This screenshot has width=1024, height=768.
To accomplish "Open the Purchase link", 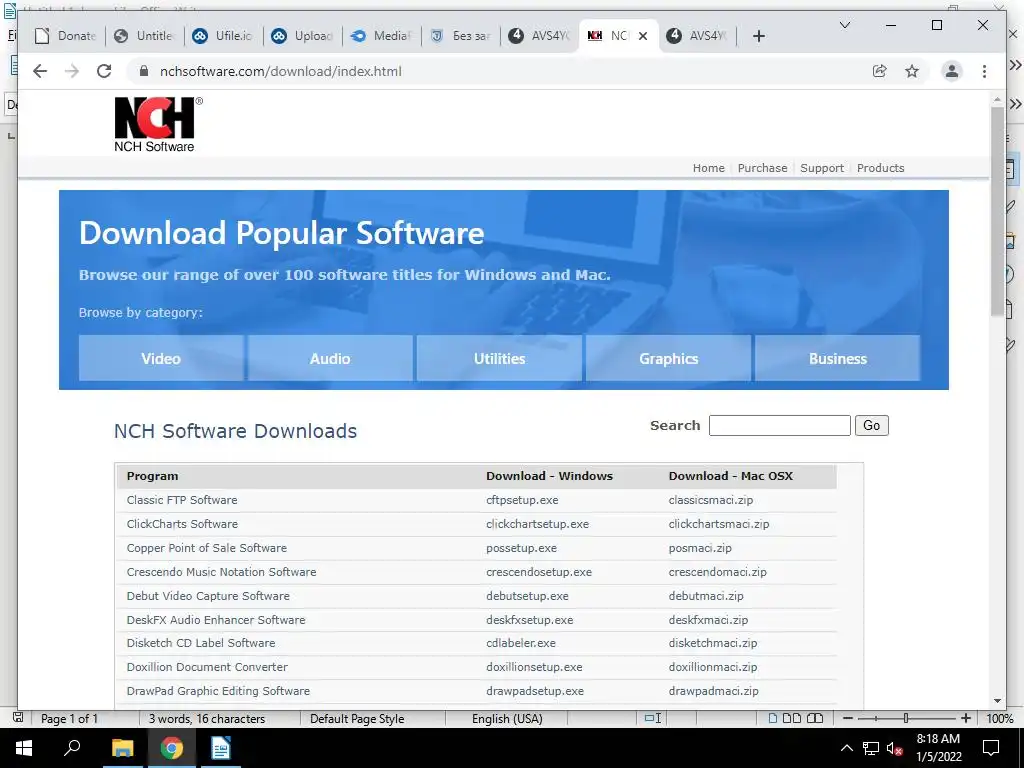I will (x=762, y=168).
